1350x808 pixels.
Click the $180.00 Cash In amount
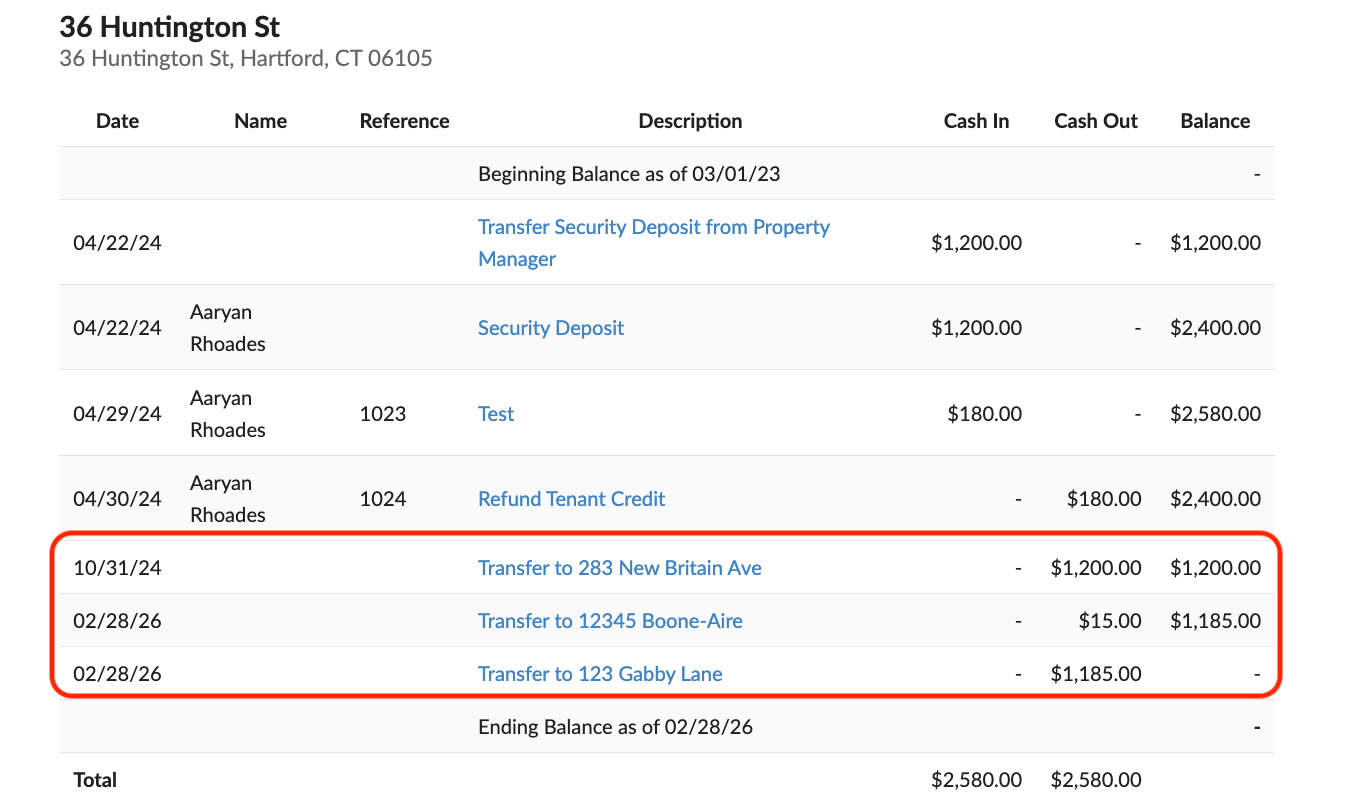[985, 414]
